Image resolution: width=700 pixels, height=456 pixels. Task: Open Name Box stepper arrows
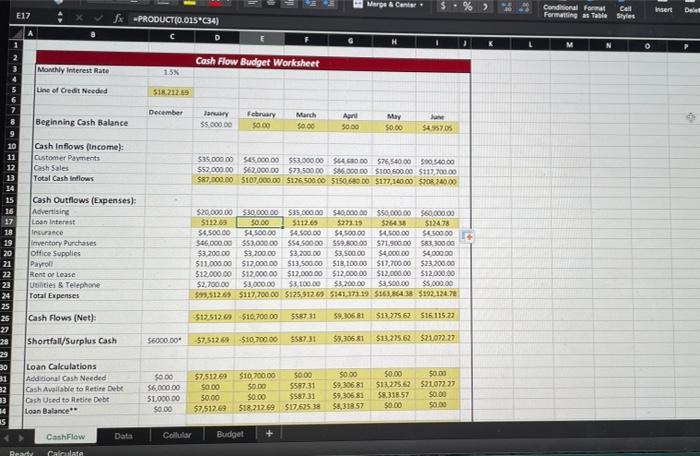point(60,17)
